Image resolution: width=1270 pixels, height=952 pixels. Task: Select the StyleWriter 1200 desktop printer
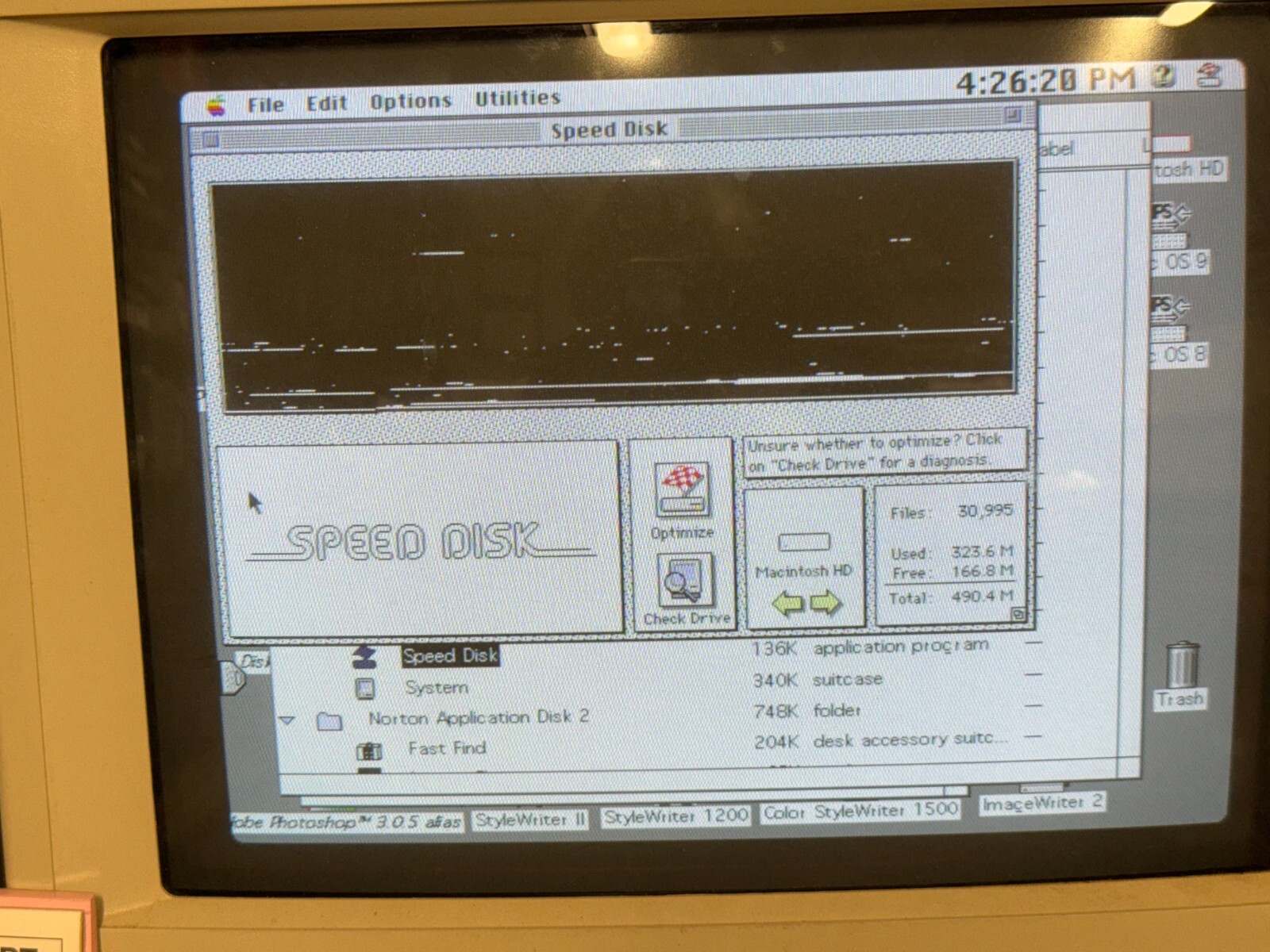675,816
